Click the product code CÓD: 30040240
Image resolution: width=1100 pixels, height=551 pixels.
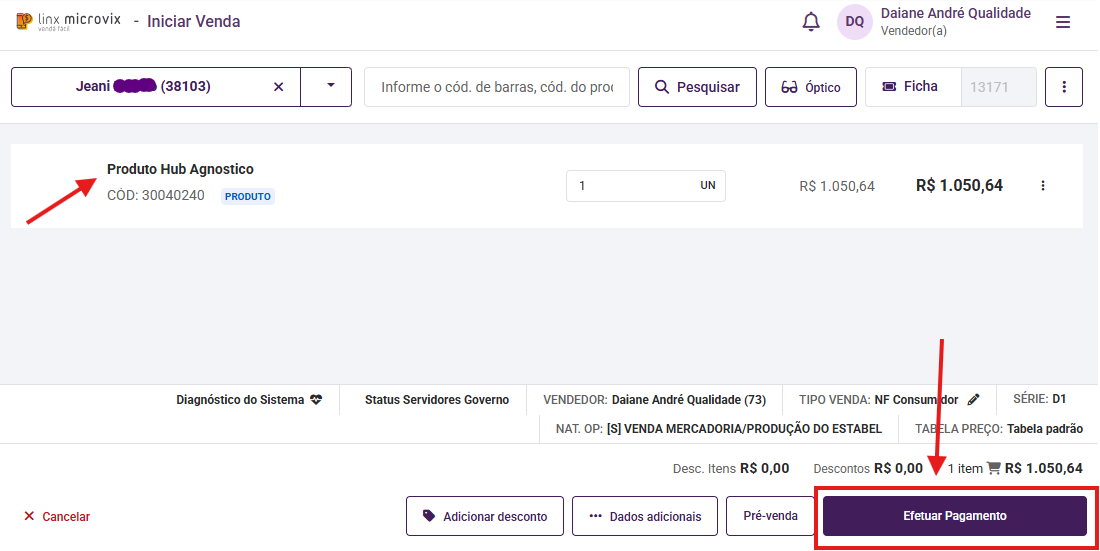pyautogui.click(x=156, y=196)
